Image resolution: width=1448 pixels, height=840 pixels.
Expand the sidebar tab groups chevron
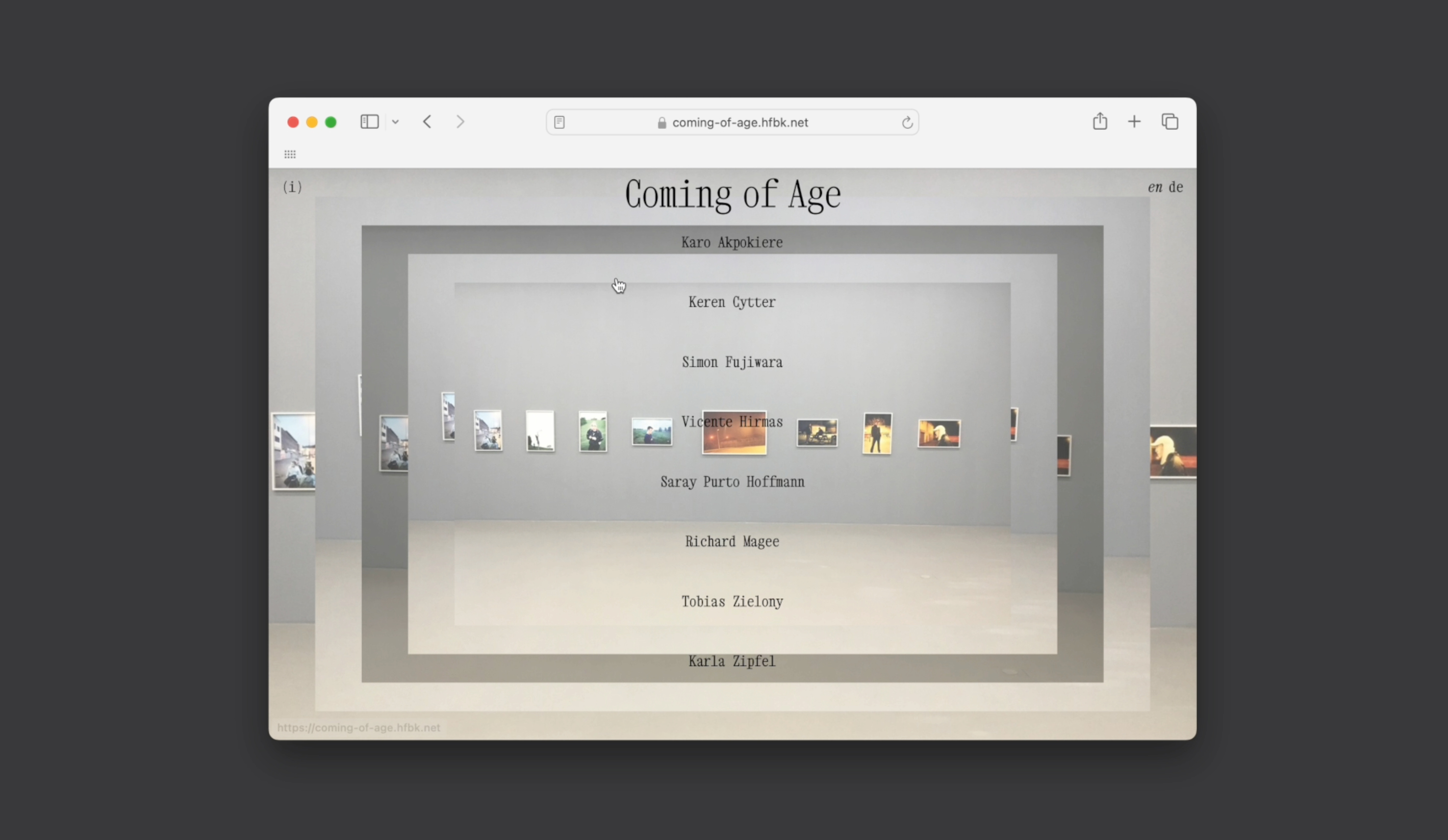tap(395, 122)
